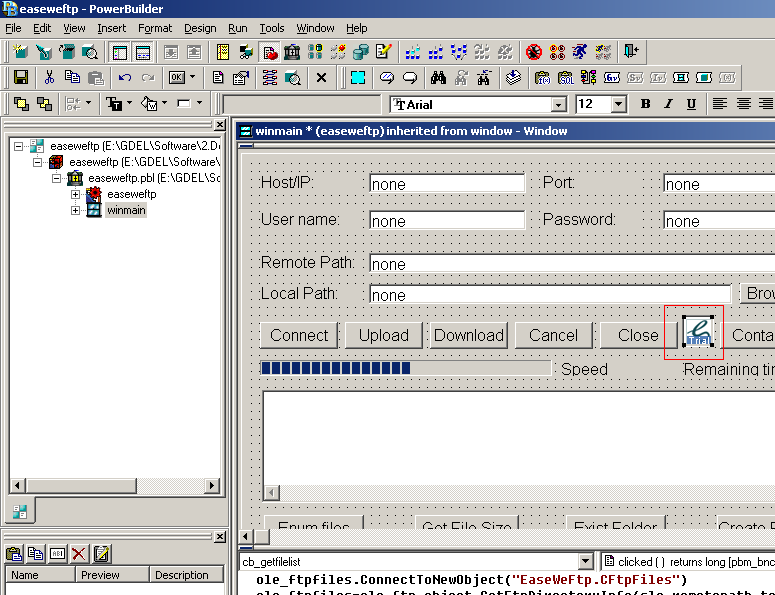This screenshot has height=595, width=775.
Task: Close the System Tree panel
Action: click(220, 125)
